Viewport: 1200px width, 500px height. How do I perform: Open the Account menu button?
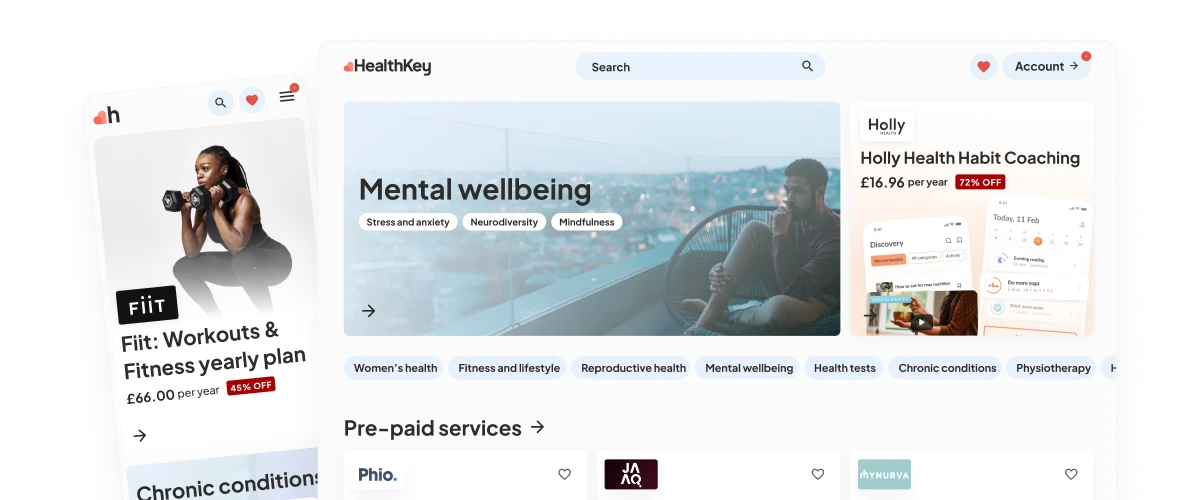coord(1046,66)
